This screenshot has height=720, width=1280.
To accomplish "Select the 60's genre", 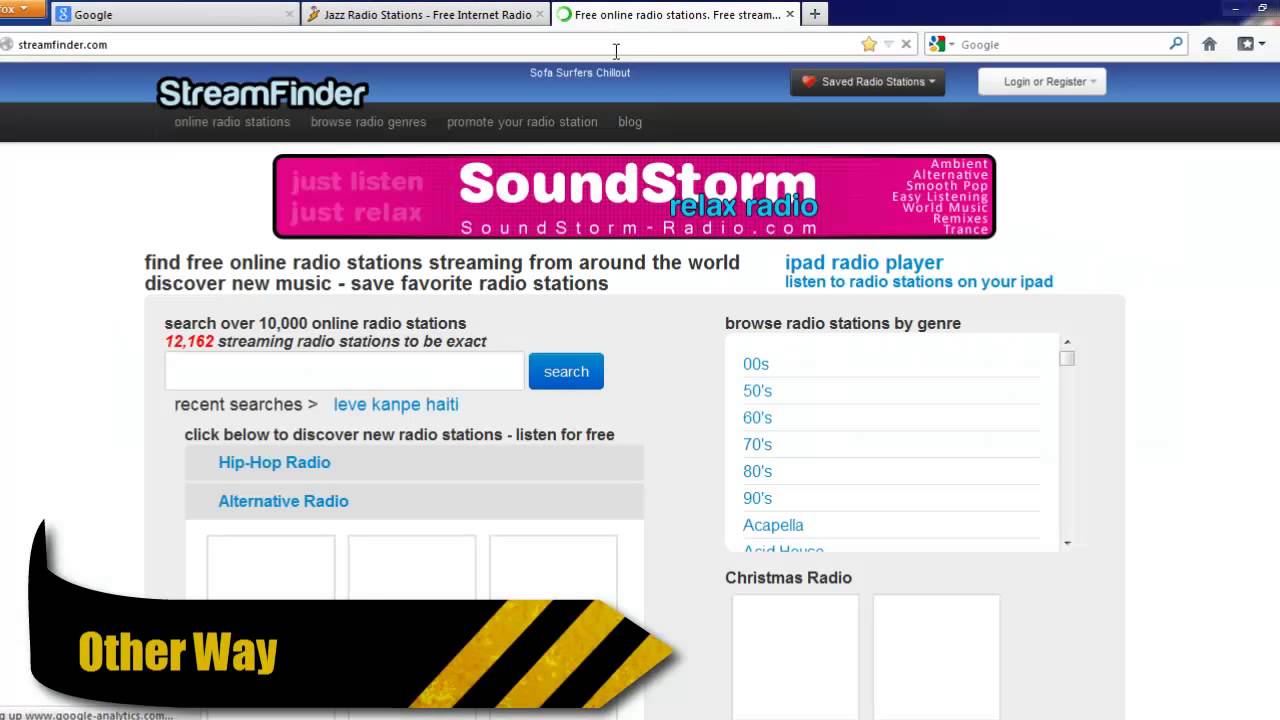I will (x=757, y=418).
